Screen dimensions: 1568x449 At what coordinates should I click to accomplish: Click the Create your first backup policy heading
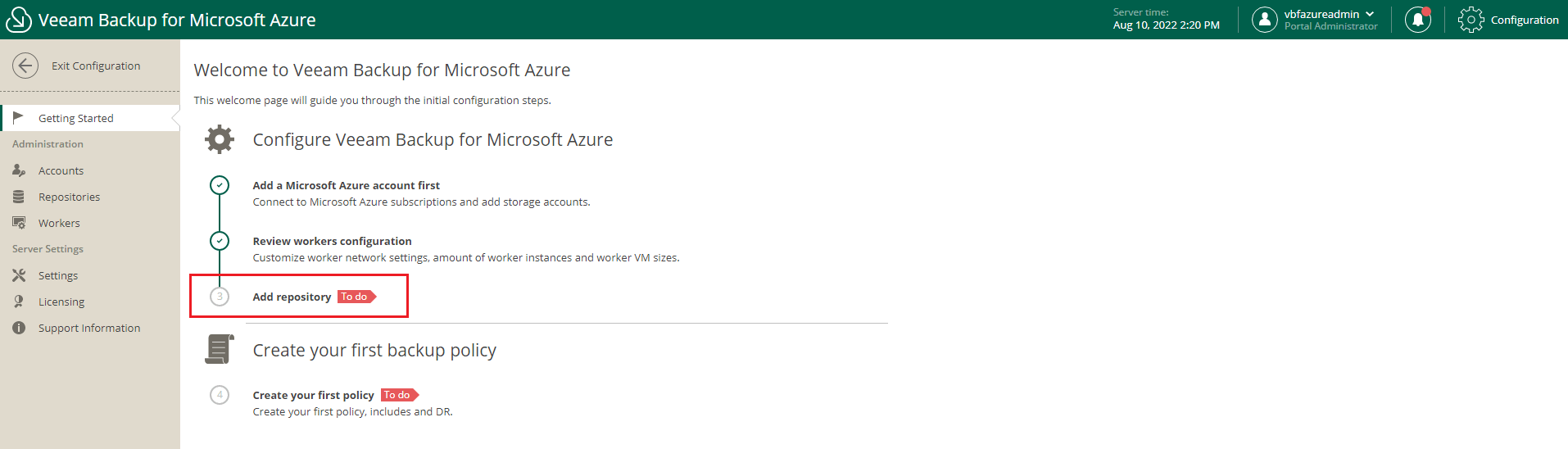[x=374, y=350]
